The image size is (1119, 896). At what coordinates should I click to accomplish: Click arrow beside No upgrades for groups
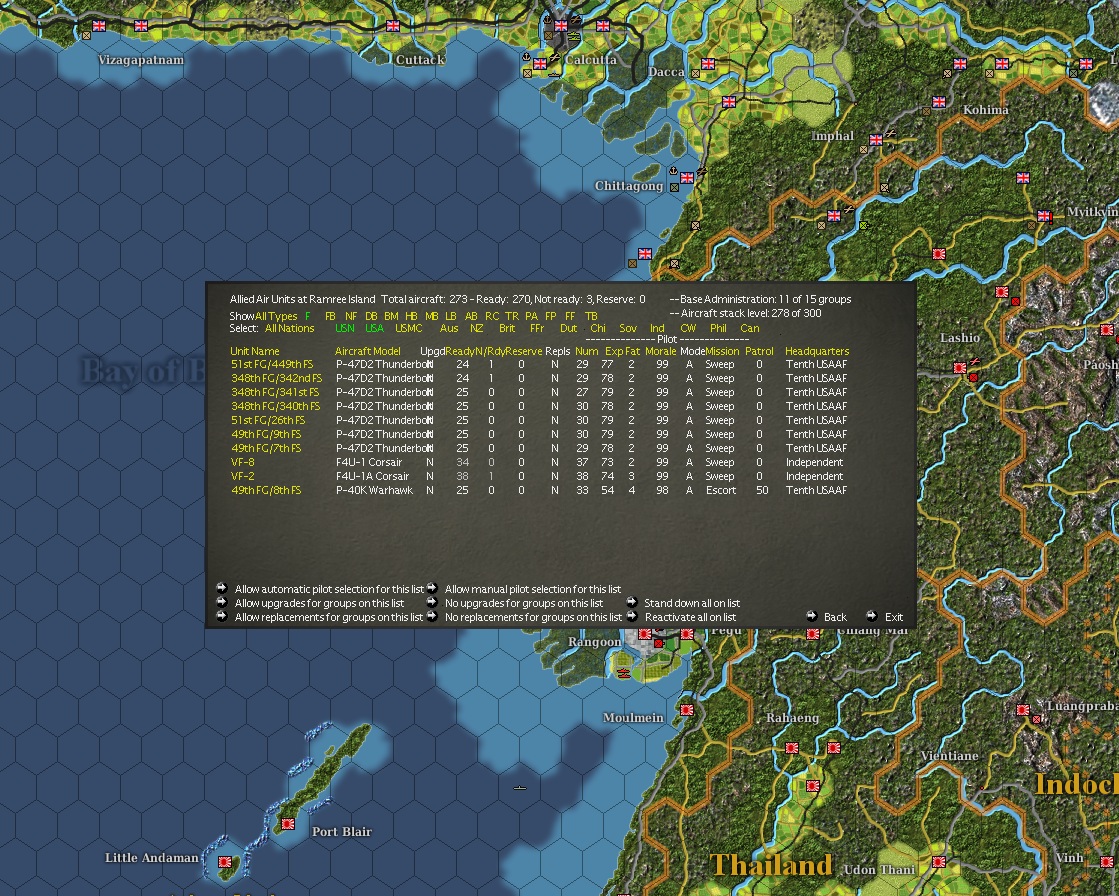coord(432,602)
